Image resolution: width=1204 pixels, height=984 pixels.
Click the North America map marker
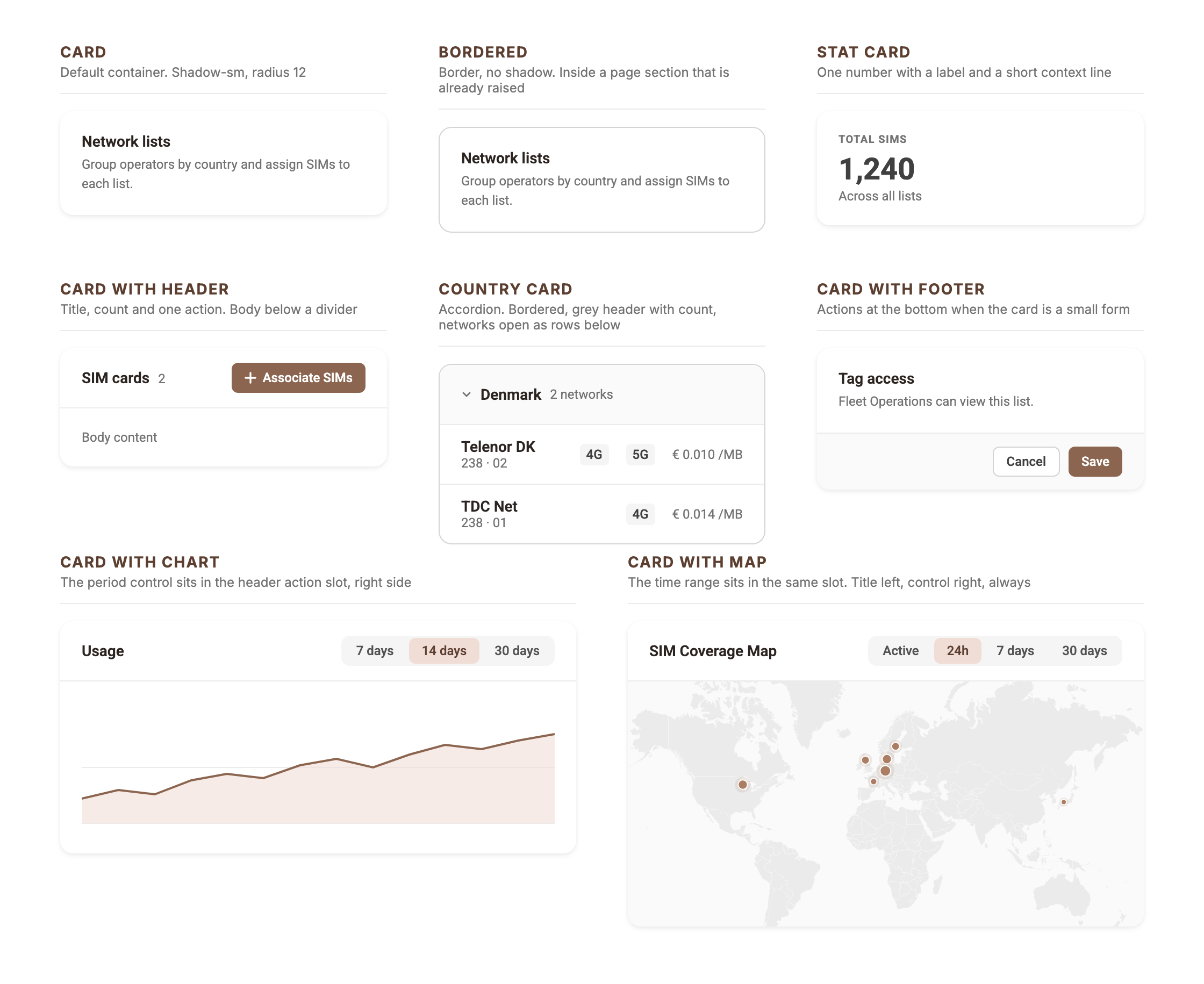coord(742,785)
